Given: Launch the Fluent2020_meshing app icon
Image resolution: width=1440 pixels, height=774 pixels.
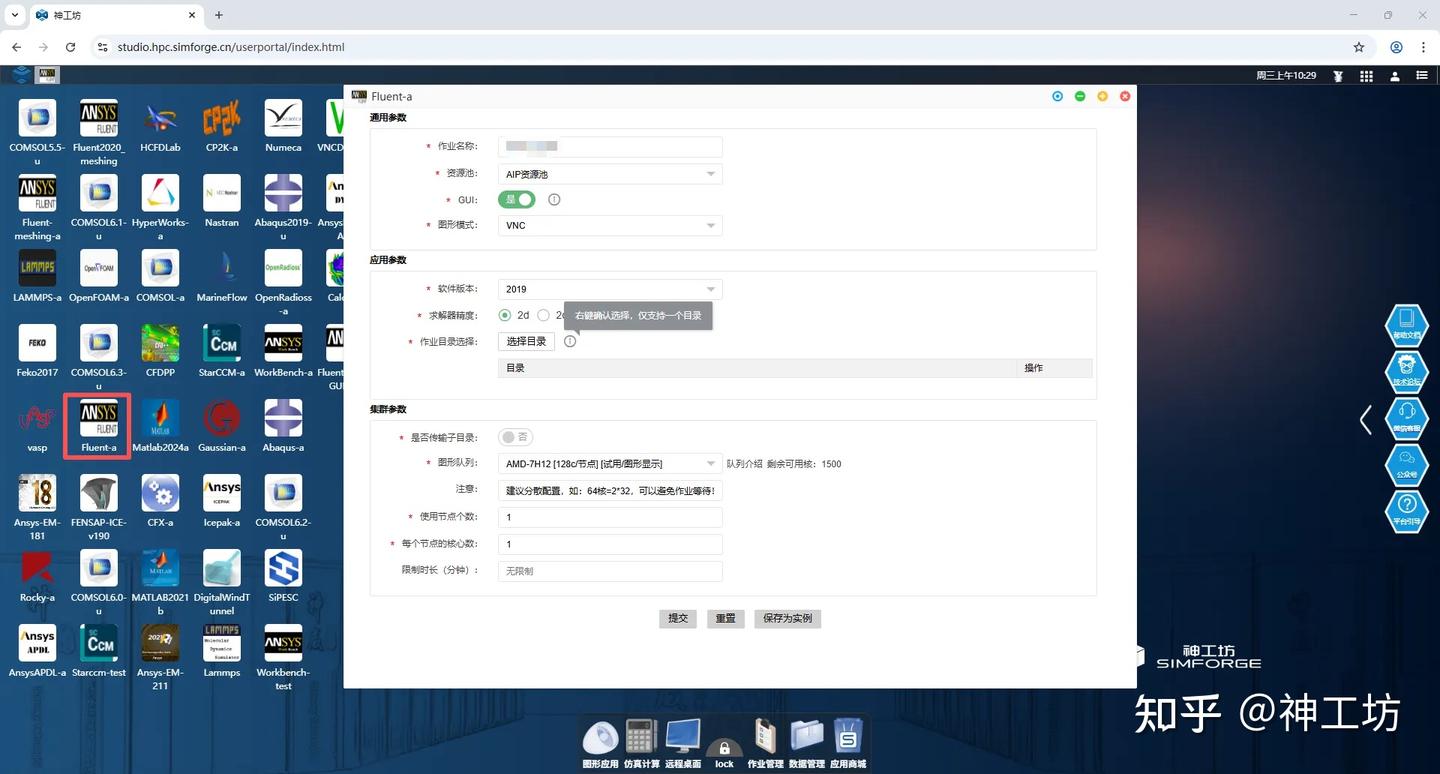Looking at the screenshot, I should click(99, 118).
